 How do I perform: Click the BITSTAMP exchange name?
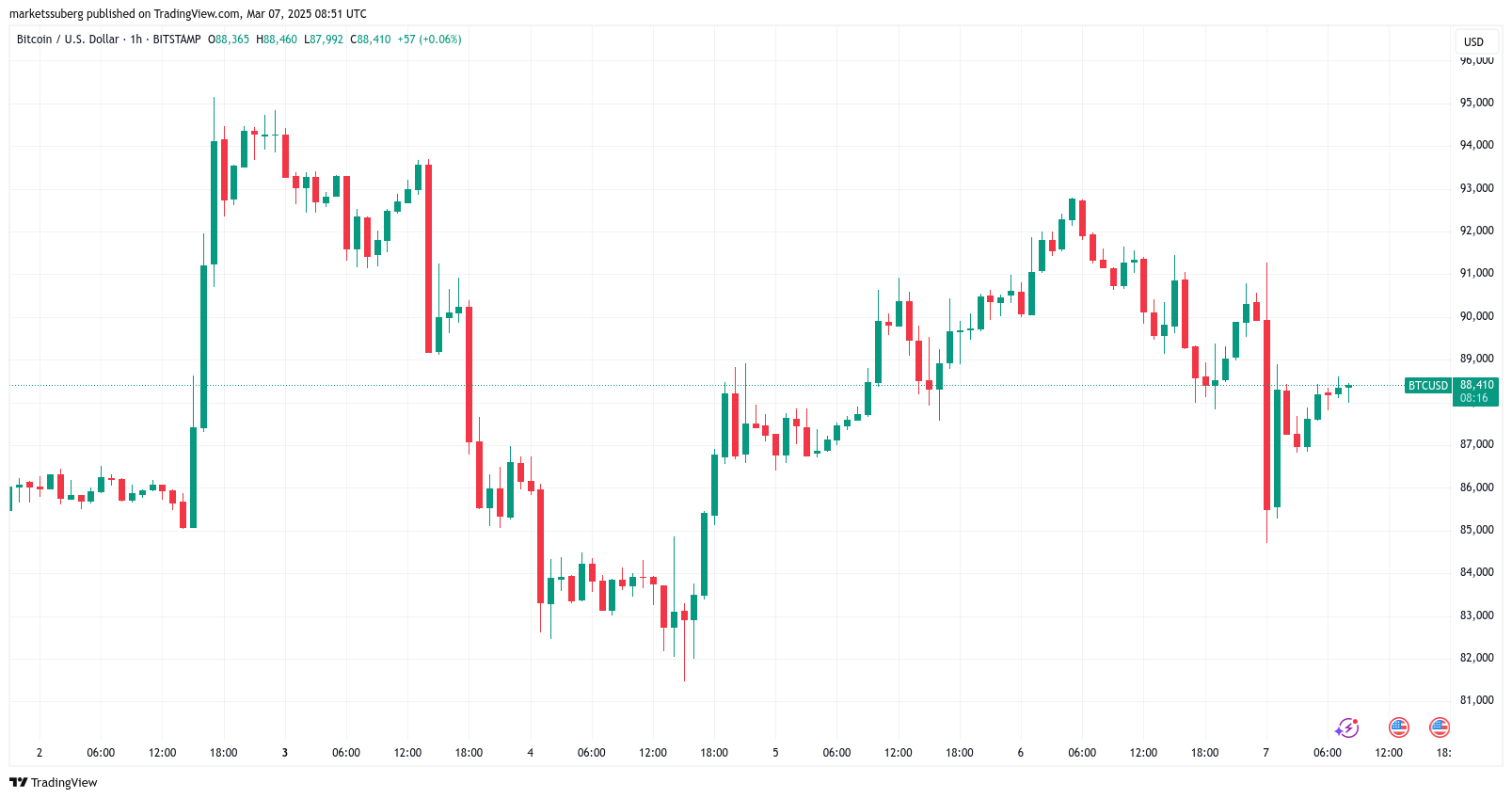click(177, 40)
